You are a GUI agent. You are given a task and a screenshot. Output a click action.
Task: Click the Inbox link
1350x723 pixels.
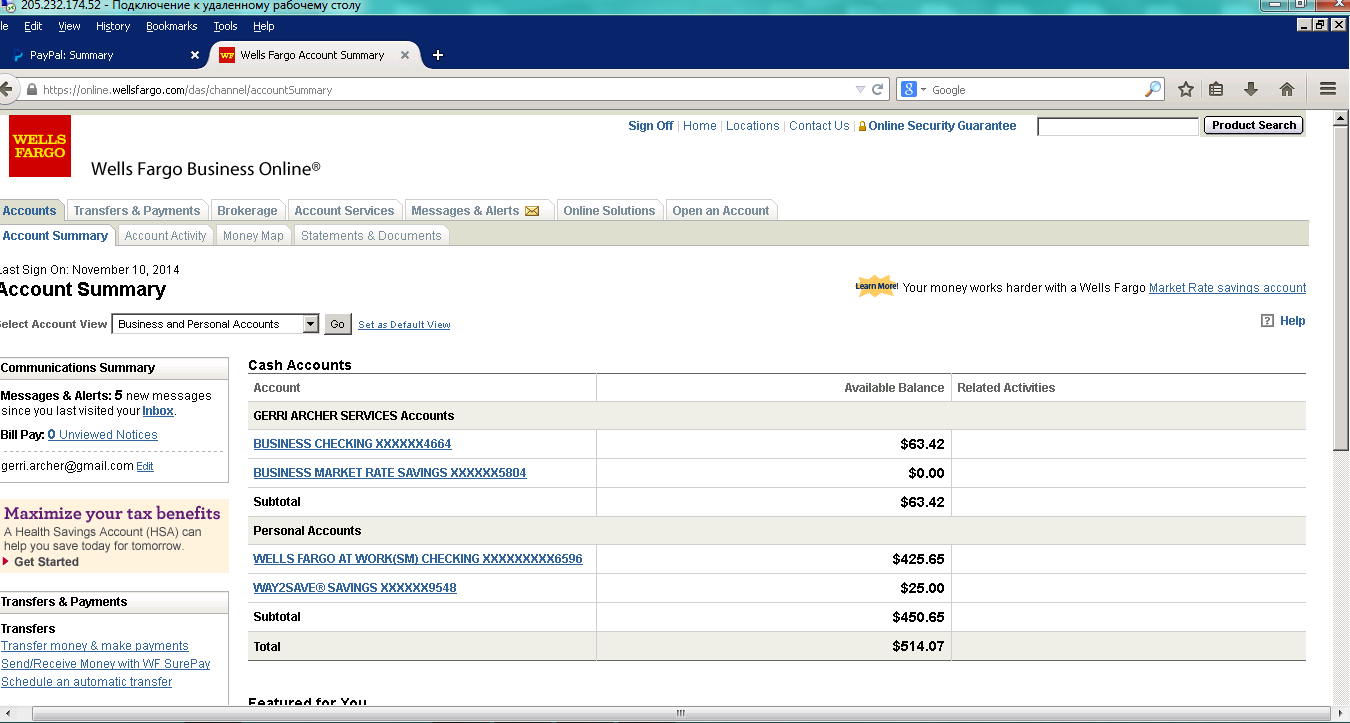(158, 411)
